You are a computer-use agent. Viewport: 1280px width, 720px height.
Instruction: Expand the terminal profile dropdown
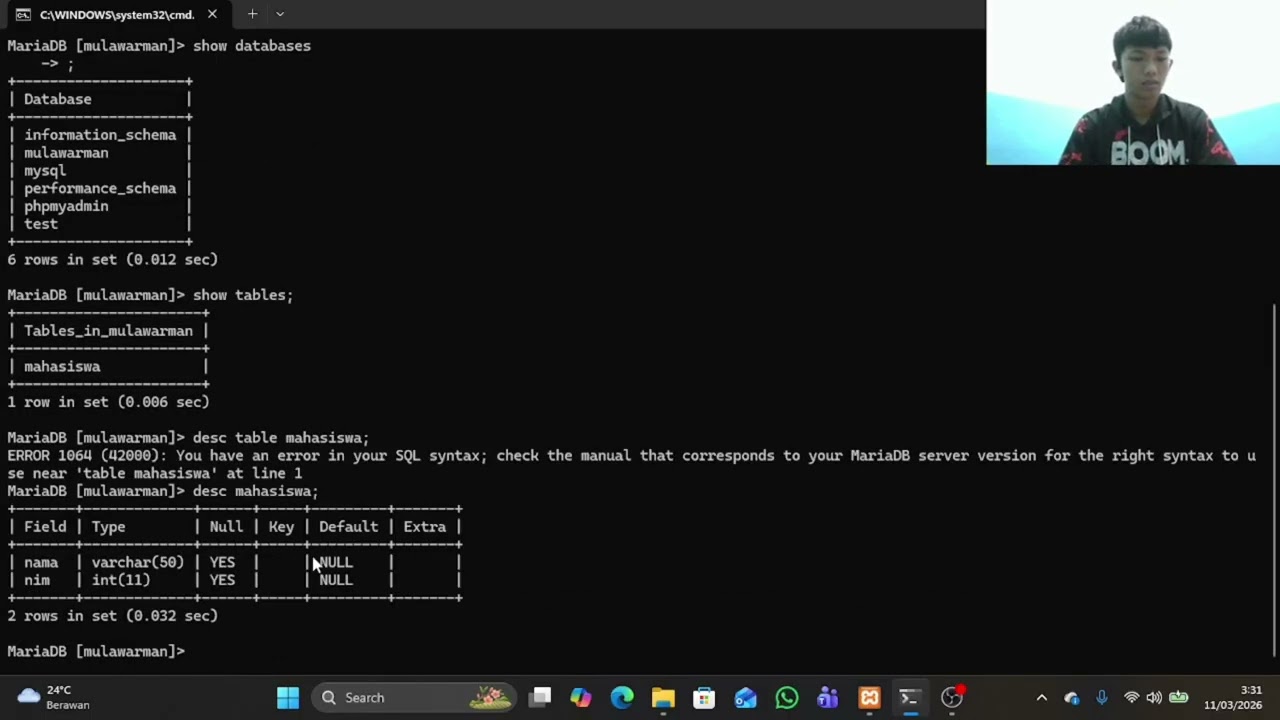(280, 14)
